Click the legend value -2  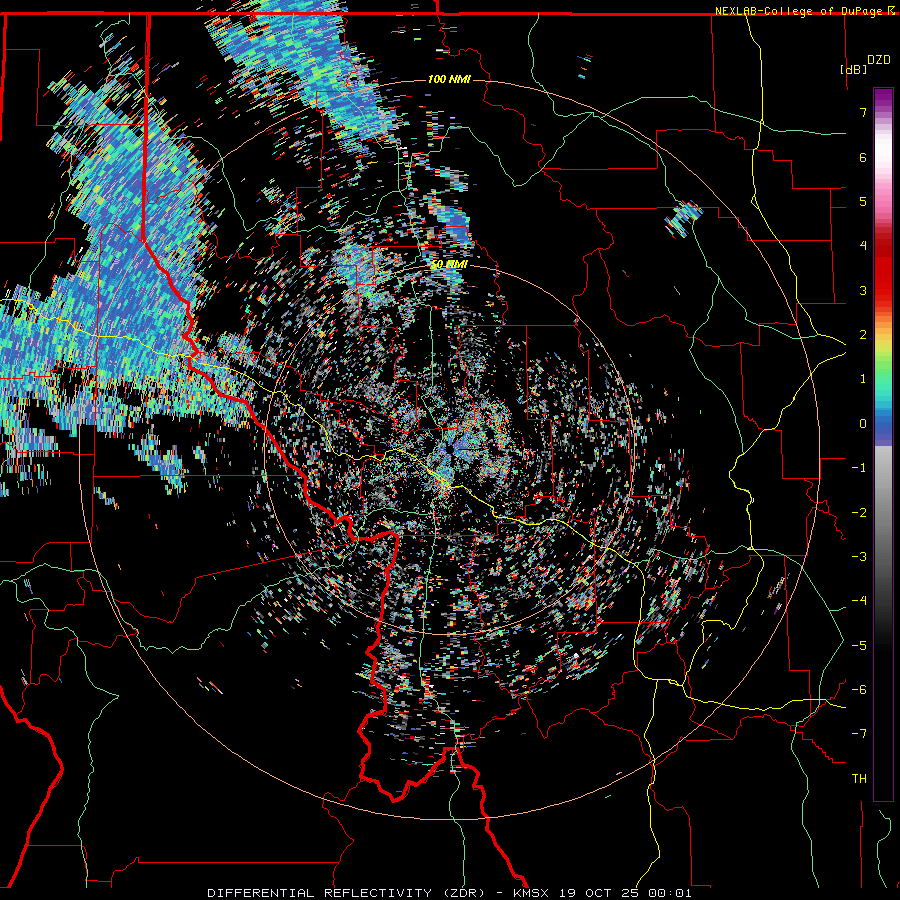(x=859, y=513)
